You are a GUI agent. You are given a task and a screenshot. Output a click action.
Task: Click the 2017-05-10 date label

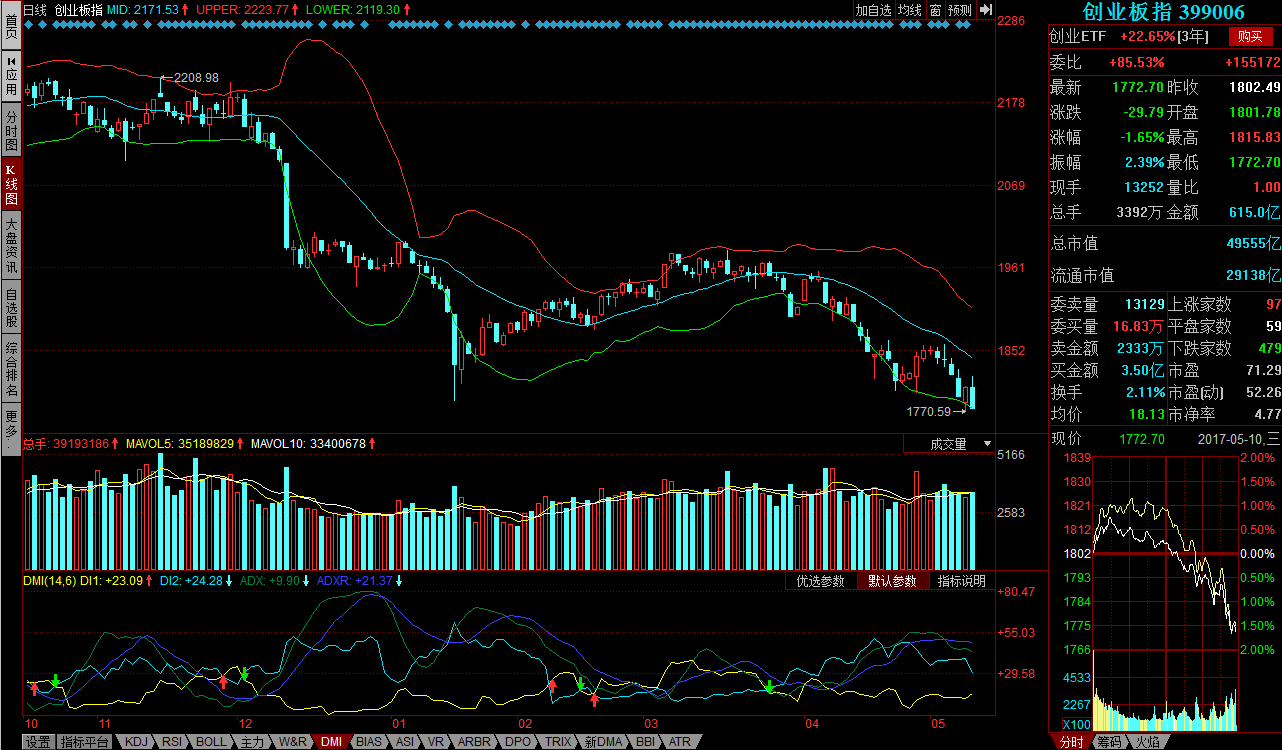pyautogui.click(x=1230, y=438)
